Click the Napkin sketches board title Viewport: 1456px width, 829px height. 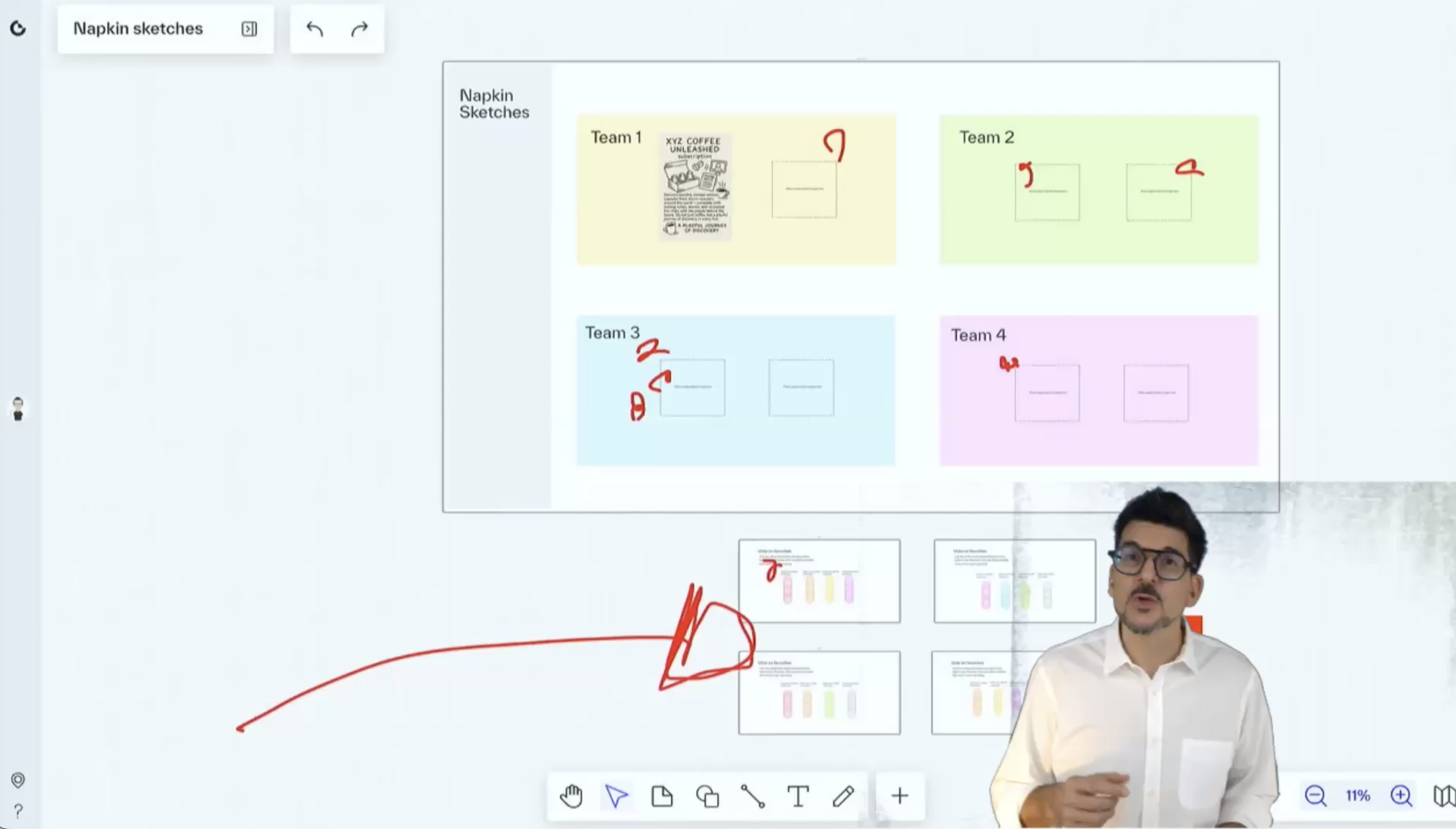[138, 29]
